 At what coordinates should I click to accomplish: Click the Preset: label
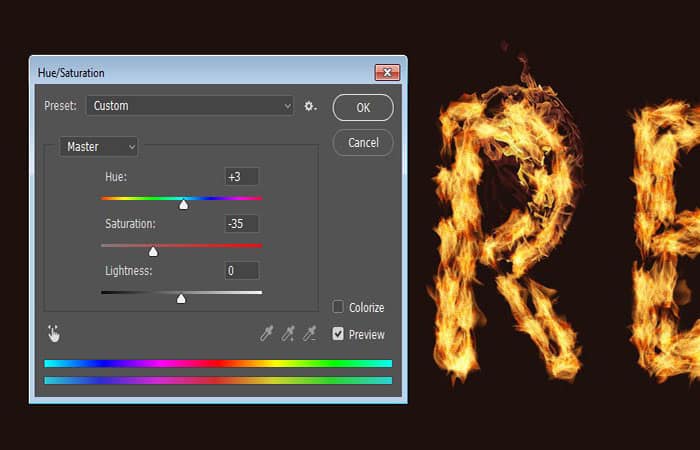coord(61,106)
